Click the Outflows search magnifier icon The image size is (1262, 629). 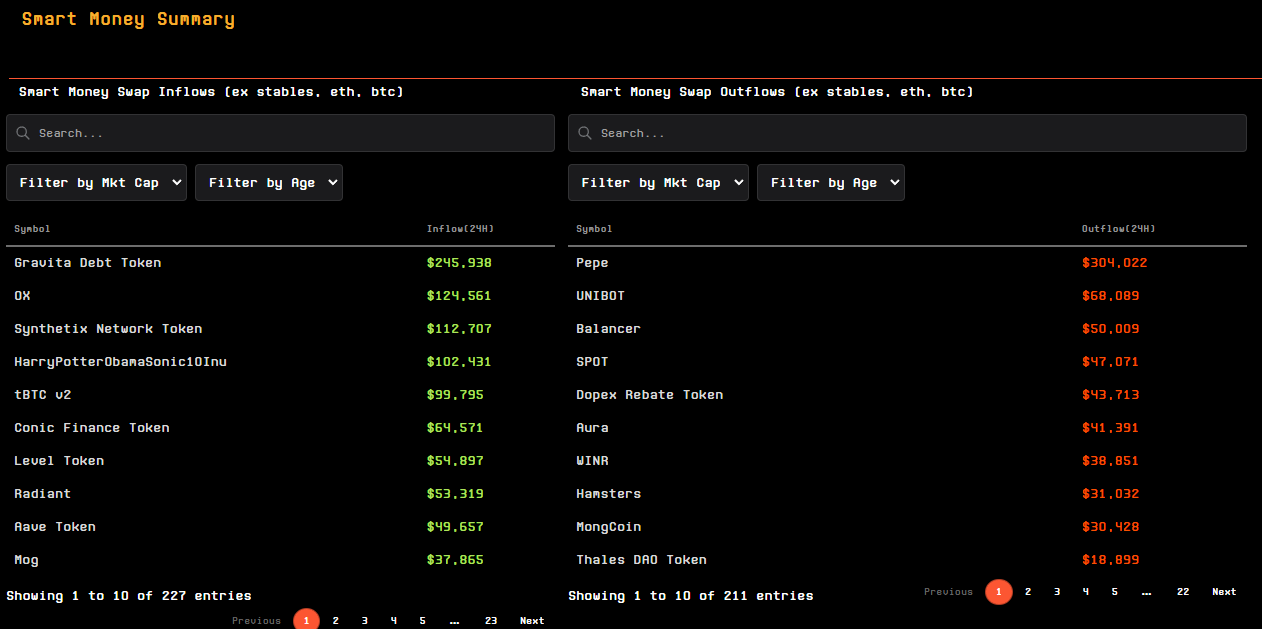pos(585,133)
